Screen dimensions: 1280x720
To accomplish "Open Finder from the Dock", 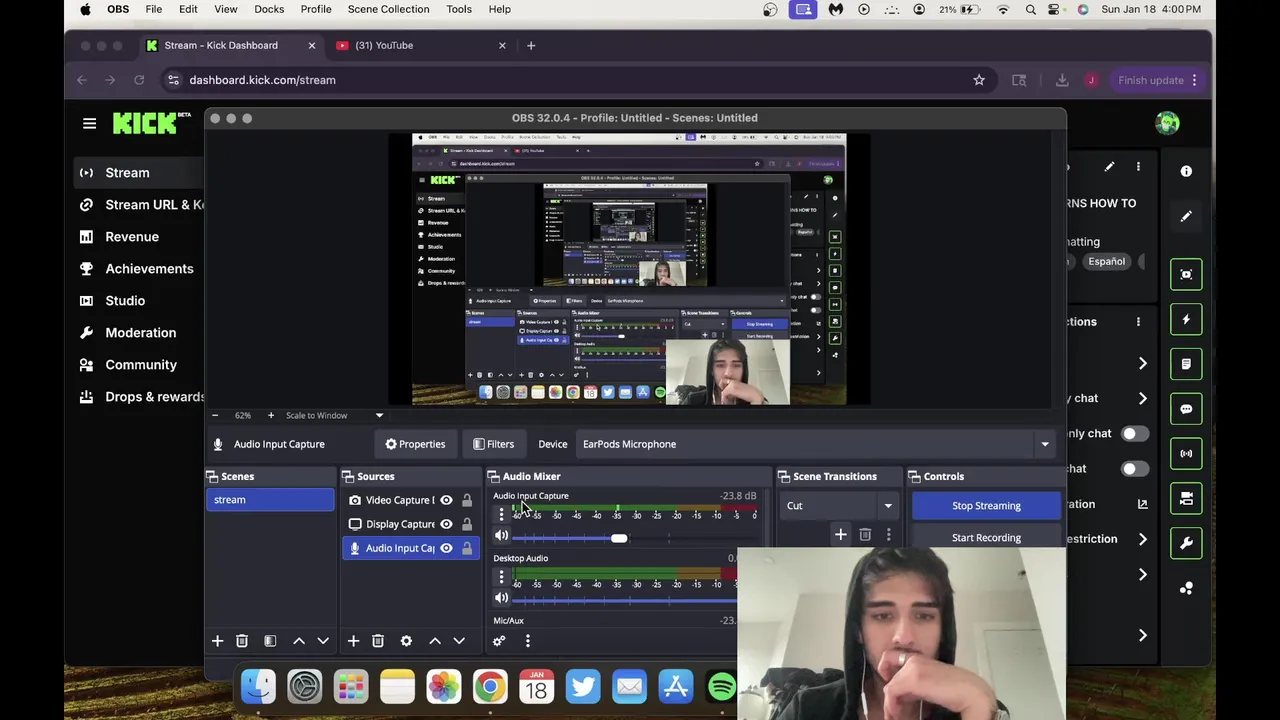I will pyautogui.click(x=258, y=686).
